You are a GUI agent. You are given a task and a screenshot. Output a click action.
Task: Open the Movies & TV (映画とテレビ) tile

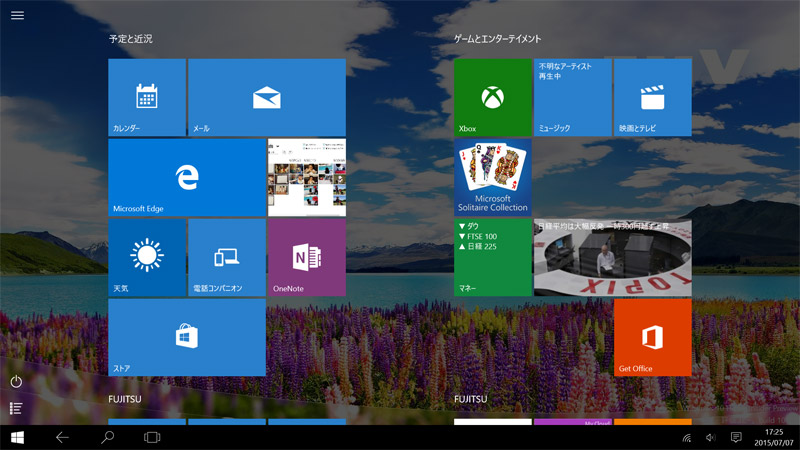(652, 97)
